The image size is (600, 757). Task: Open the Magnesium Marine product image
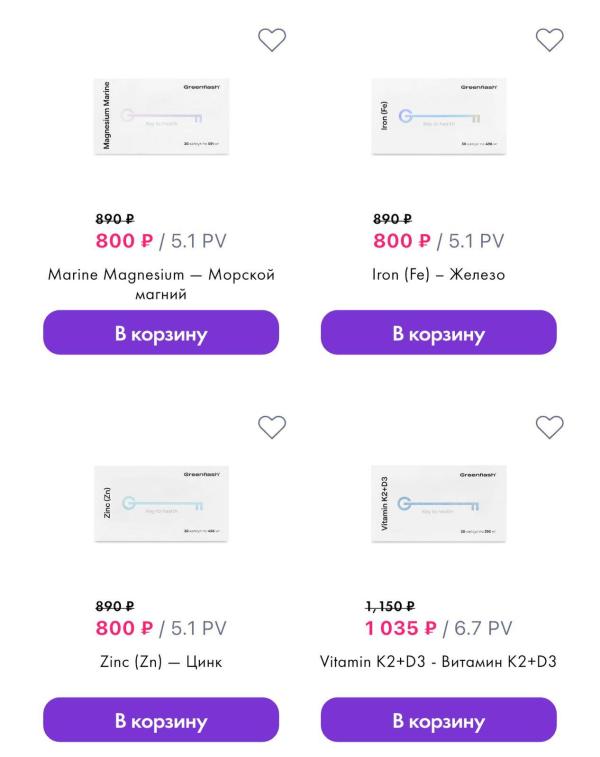pos(161,115)
